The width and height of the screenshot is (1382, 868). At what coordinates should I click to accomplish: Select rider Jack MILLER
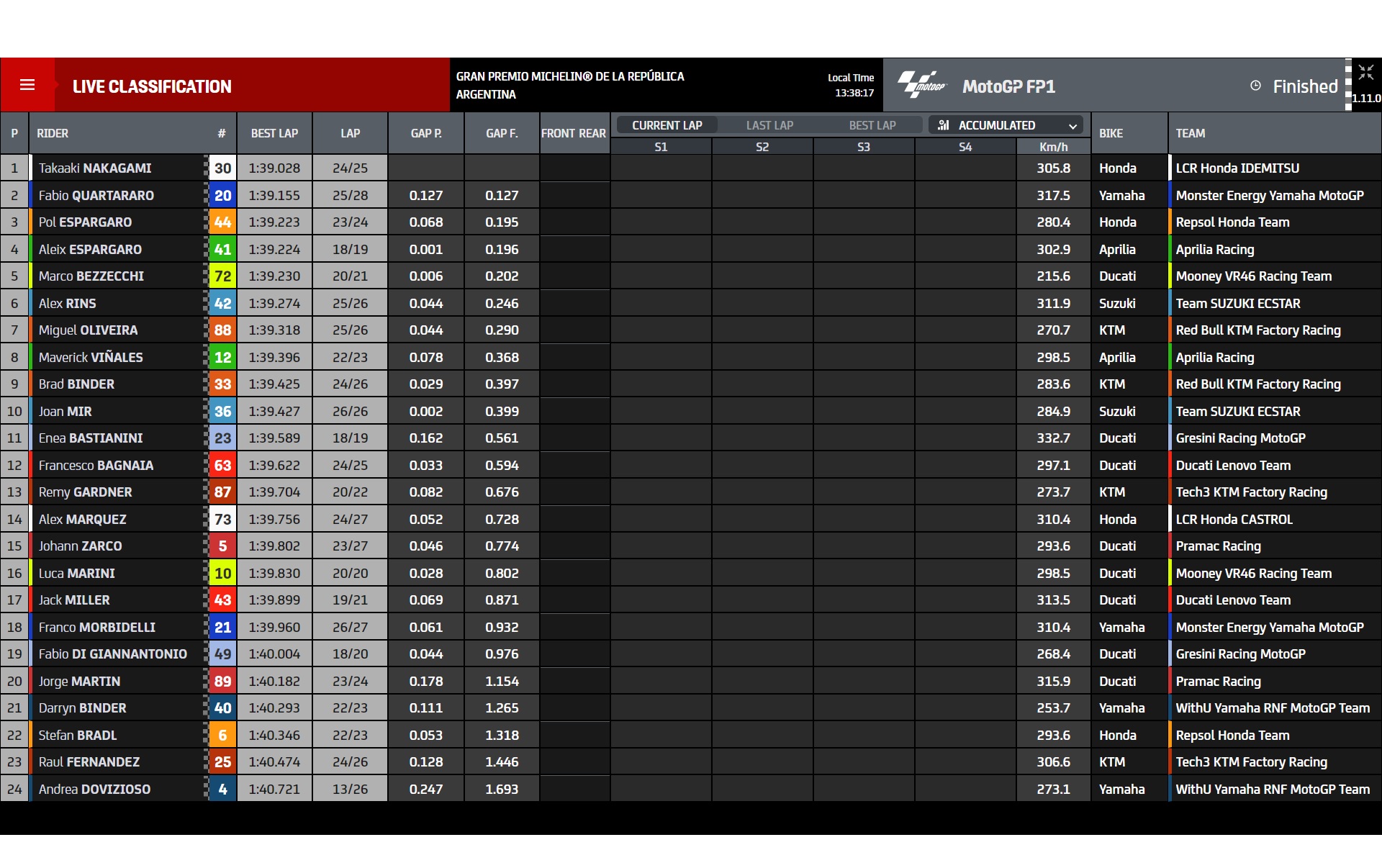(74, 600)
